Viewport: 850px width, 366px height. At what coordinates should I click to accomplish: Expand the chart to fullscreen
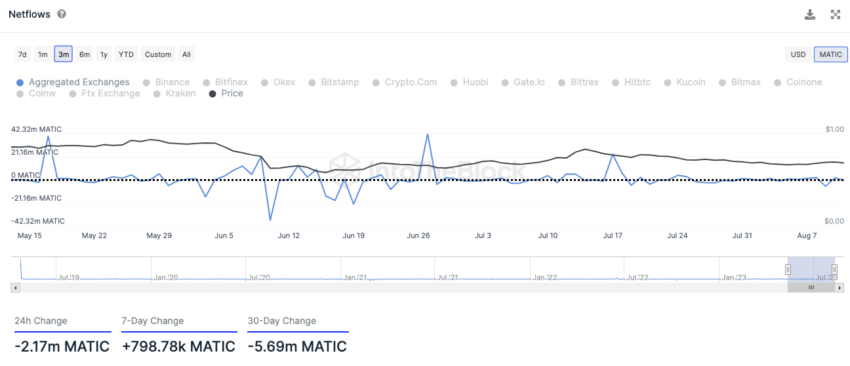pos(835,15)
